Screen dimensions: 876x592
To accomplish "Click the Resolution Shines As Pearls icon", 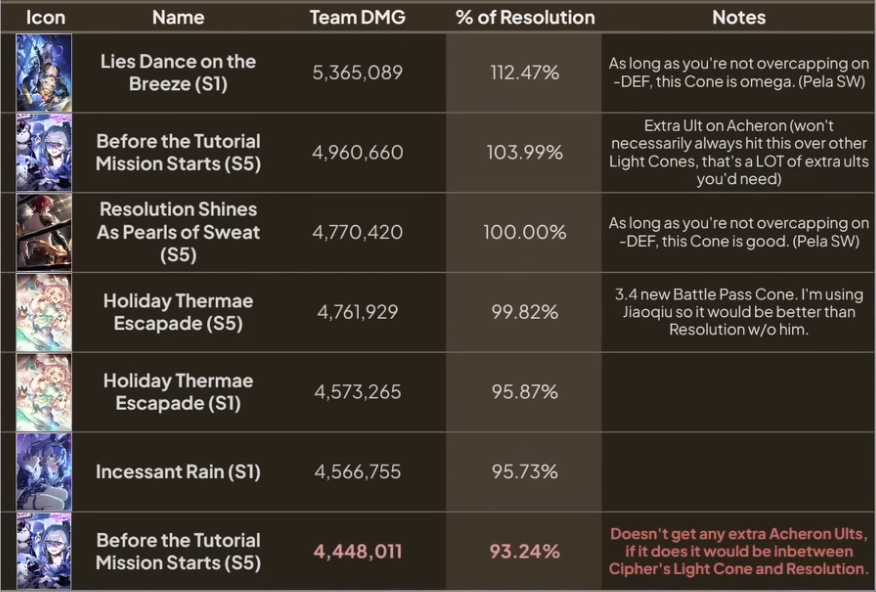I will [x=44, y=232].
